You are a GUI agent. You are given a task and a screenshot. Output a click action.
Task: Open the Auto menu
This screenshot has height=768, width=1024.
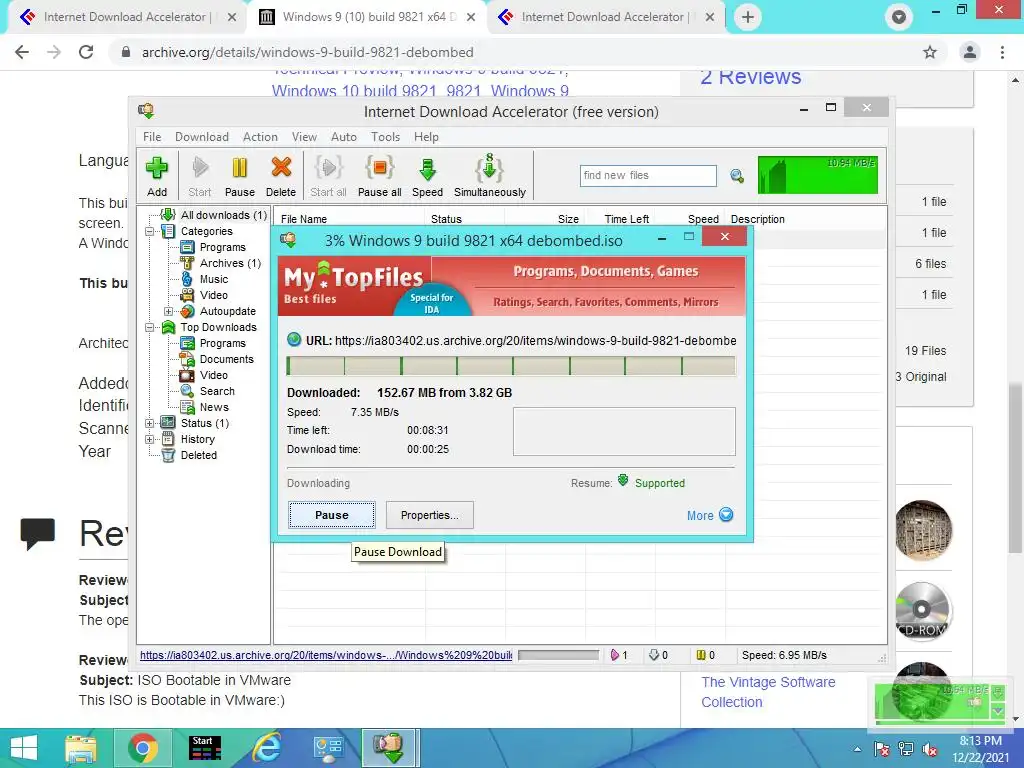(x=344, y=136)
